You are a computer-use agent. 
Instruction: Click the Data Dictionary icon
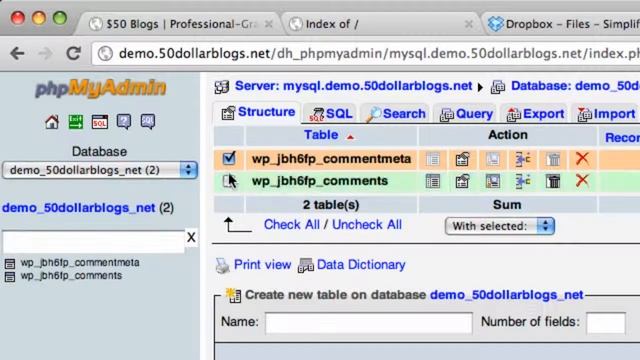[306, 265]
